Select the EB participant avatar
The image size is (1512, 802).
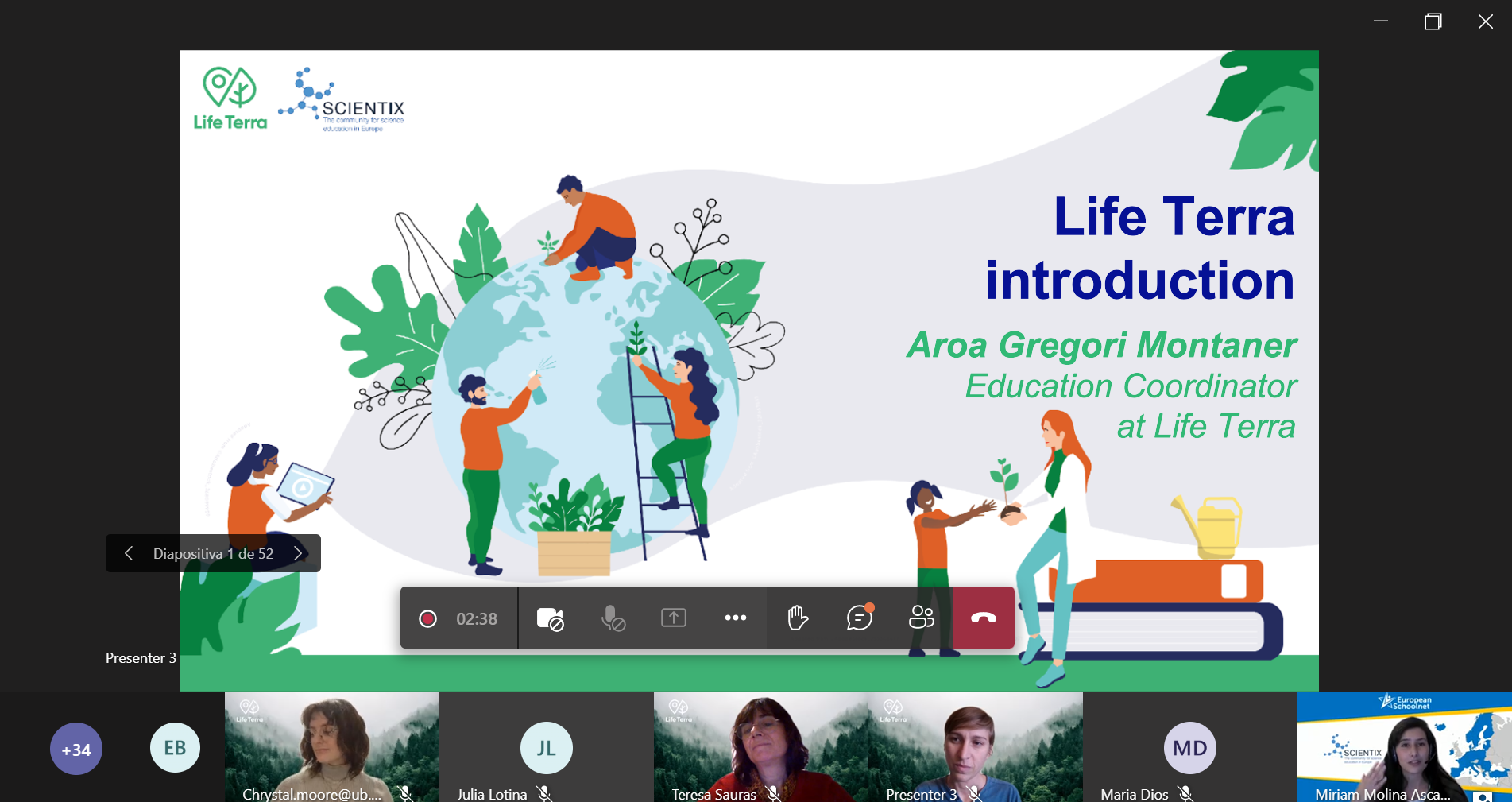tap(175, 747)
